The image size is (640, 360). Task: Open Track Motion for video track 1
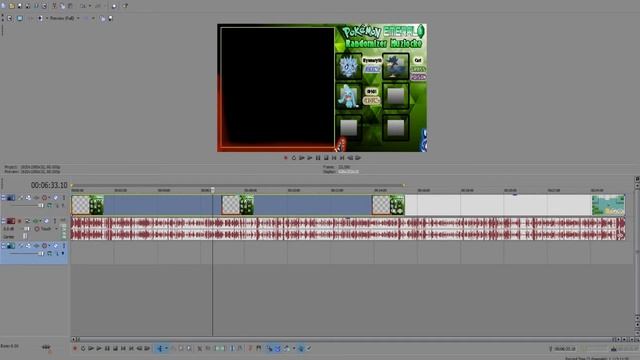tap(29, 198)
